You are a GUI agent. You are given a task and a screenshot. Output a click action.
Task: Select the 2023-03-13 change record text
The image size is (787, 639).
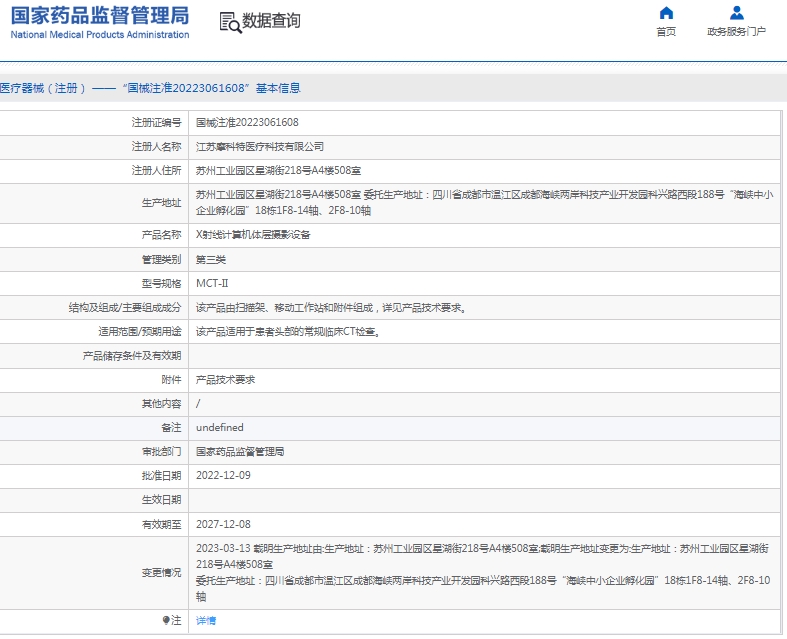coord(483,573)
